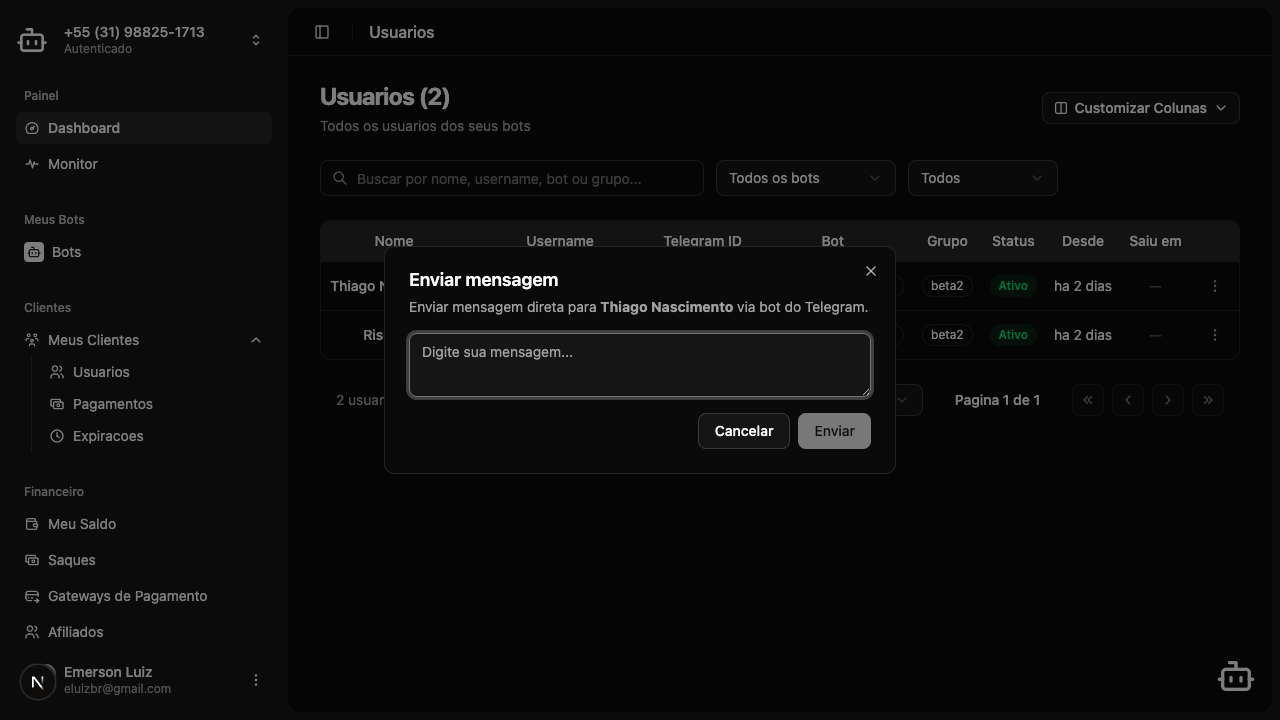
Task: Toggle the sidebar panel icon
Action: [322, 32]
